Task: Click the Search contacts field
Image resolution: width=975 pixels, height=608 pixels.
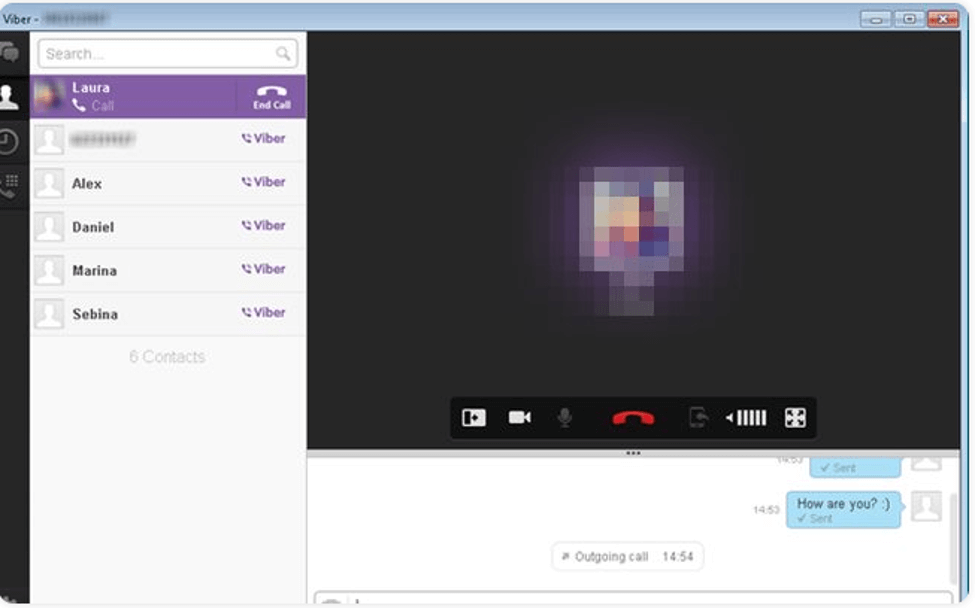Action: pyautogui.click(x=167, y=54)
